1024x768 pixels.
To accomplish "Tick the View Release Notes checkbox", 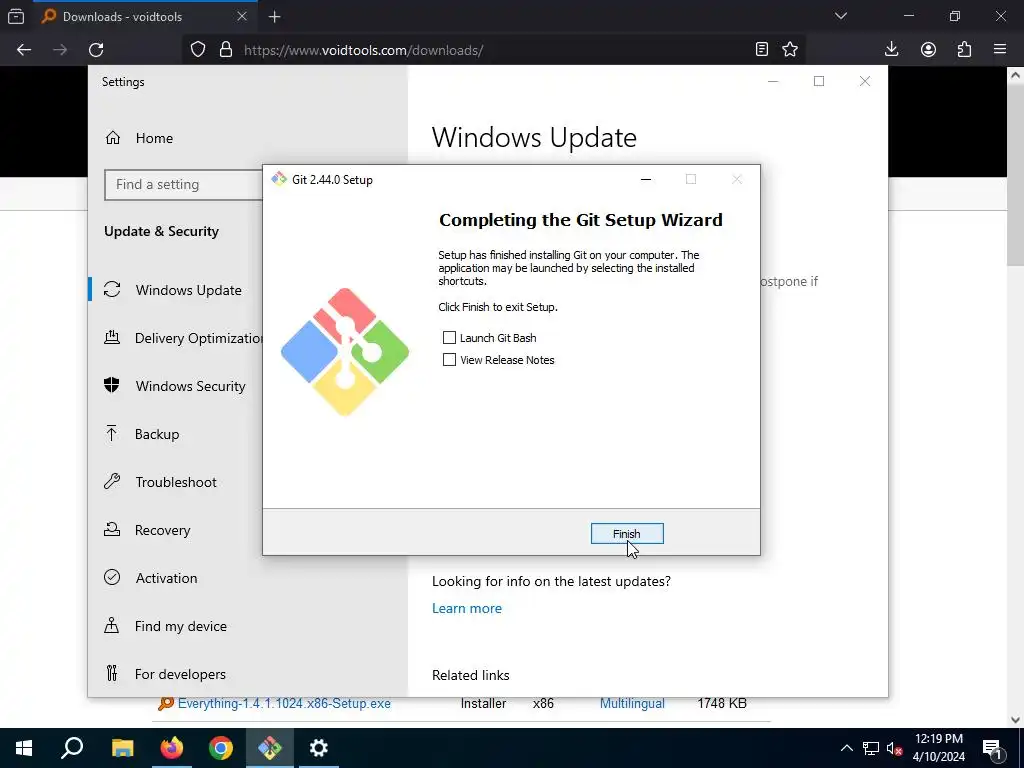I will (x=449, y=360).
